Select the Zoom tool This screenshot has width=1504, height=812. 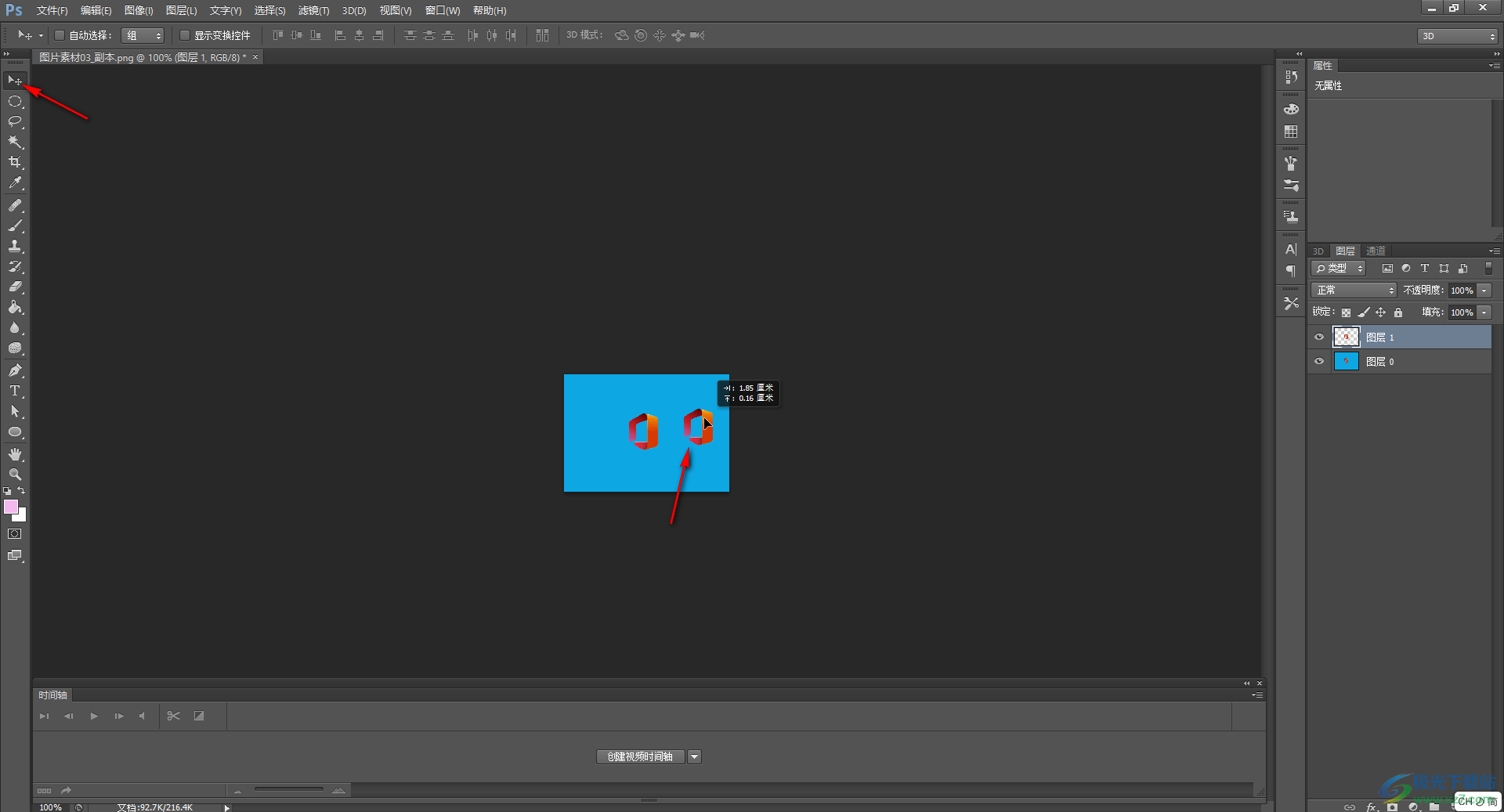click(15, 475)
